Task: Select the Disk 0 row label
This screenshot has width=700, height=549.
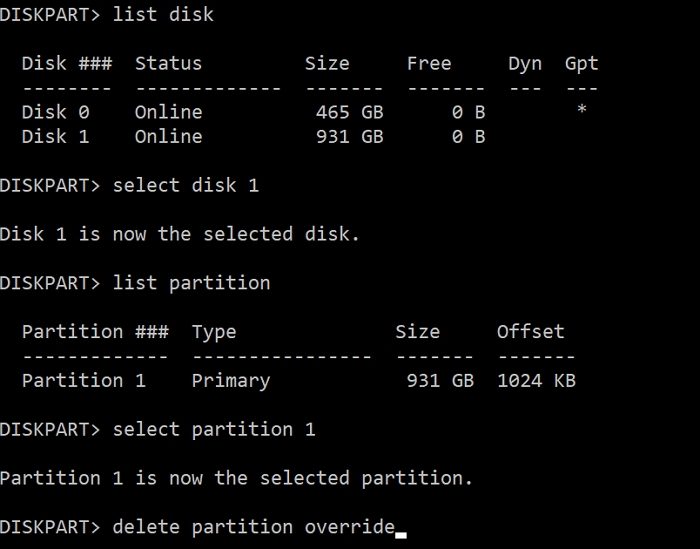Action: click(x=55, y=112)
